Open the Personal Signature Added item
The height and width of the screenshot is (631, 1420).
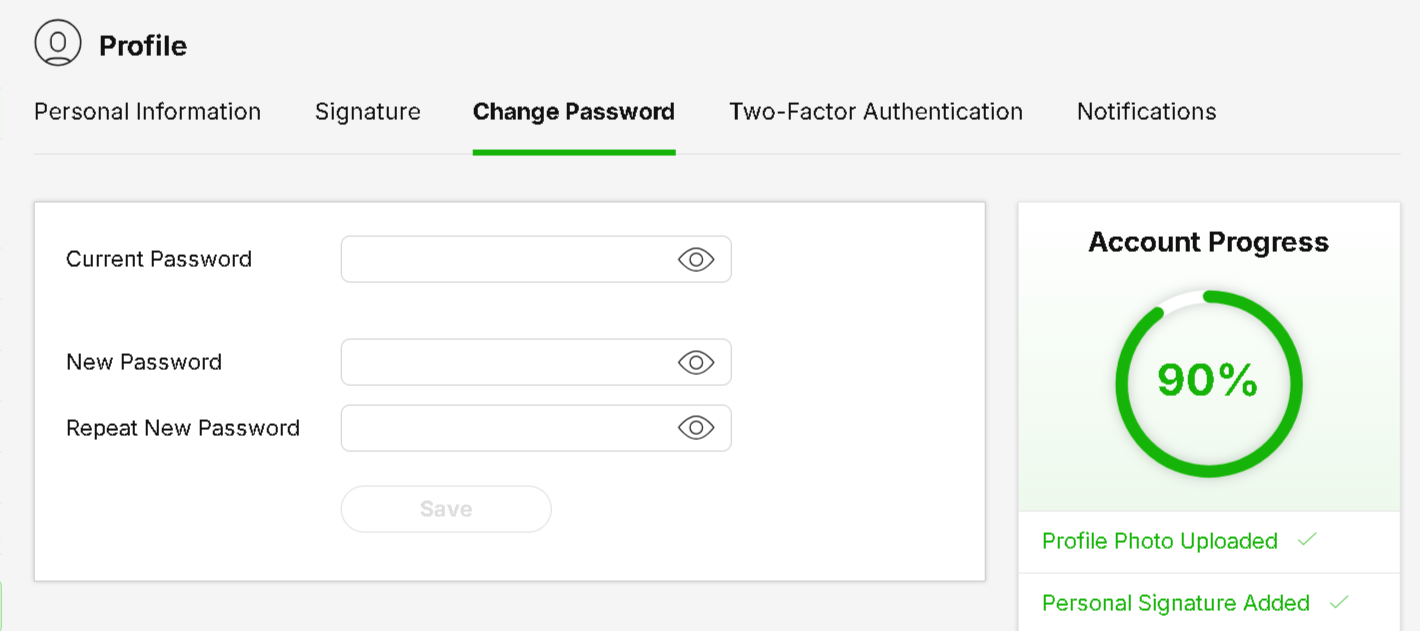coord(1176,603)
